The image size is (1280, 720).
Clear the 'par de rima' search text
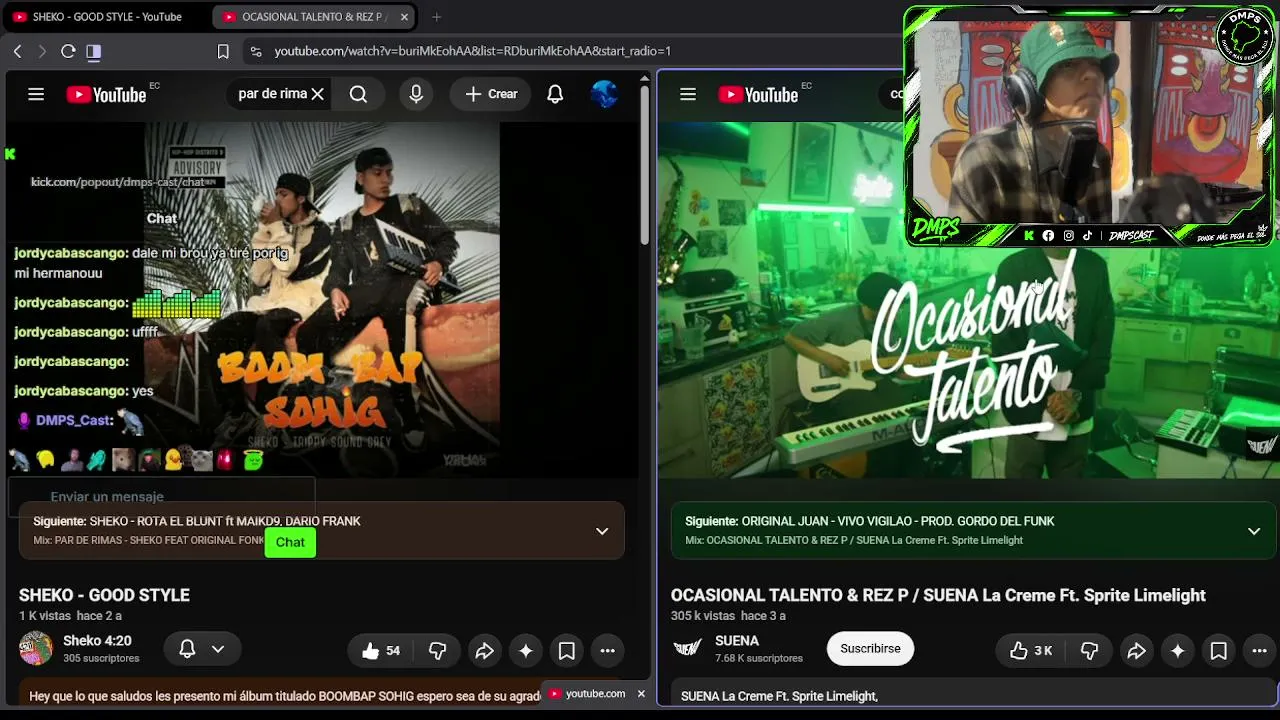tap(317, 94)
